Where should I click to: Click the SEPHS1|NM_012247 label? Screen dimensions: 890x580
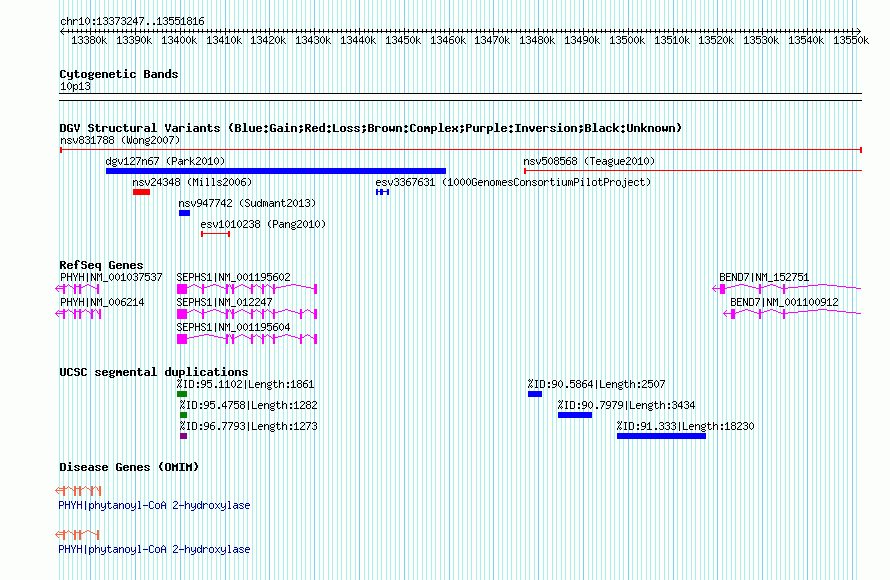[x=224, y=302]
